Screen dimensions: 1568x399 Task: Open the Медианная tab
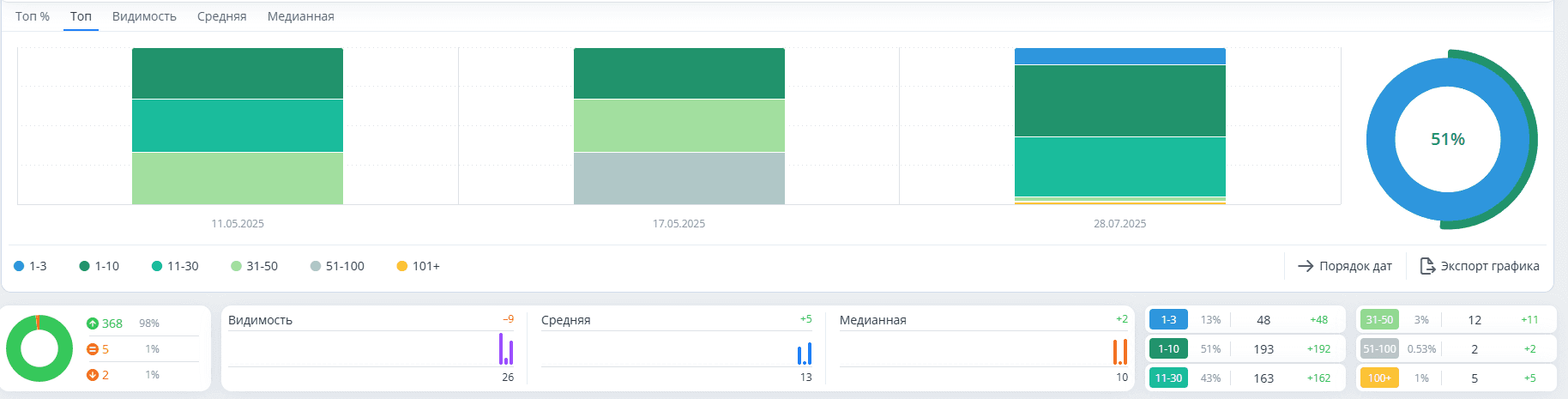pos(301,16)
